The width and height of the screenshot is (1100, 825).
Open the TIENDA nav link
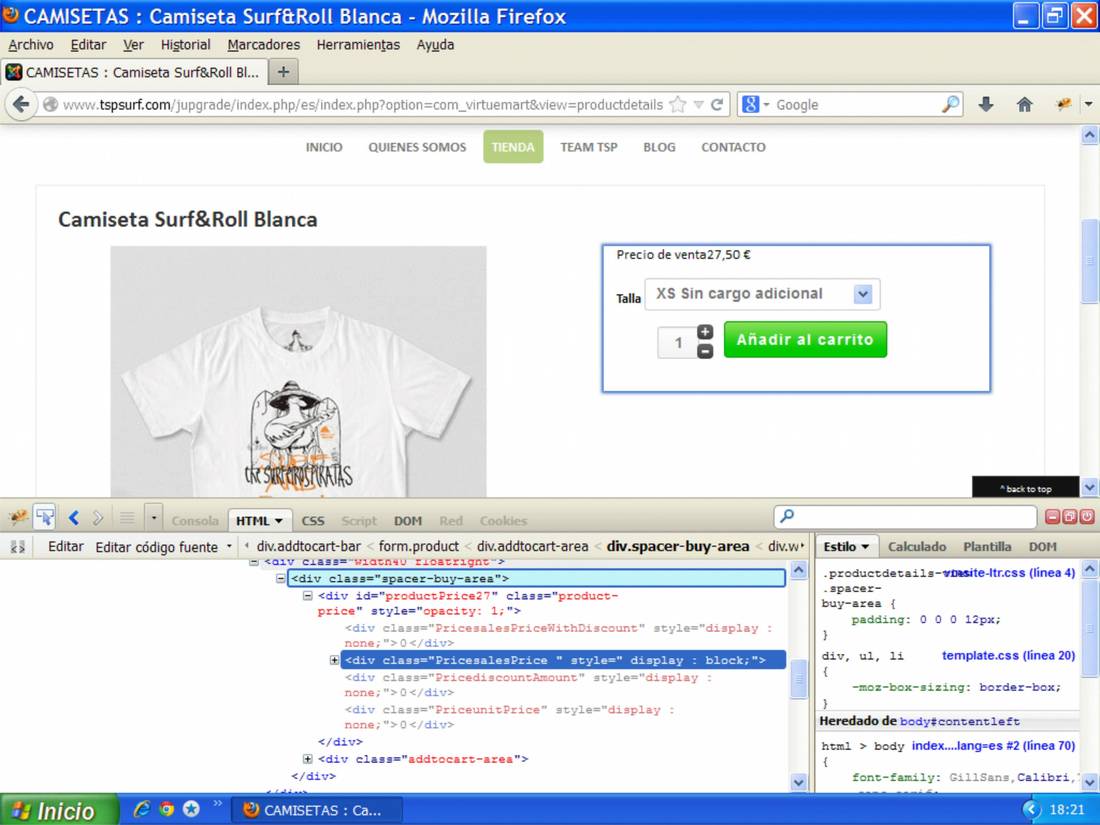pos(513,147)
